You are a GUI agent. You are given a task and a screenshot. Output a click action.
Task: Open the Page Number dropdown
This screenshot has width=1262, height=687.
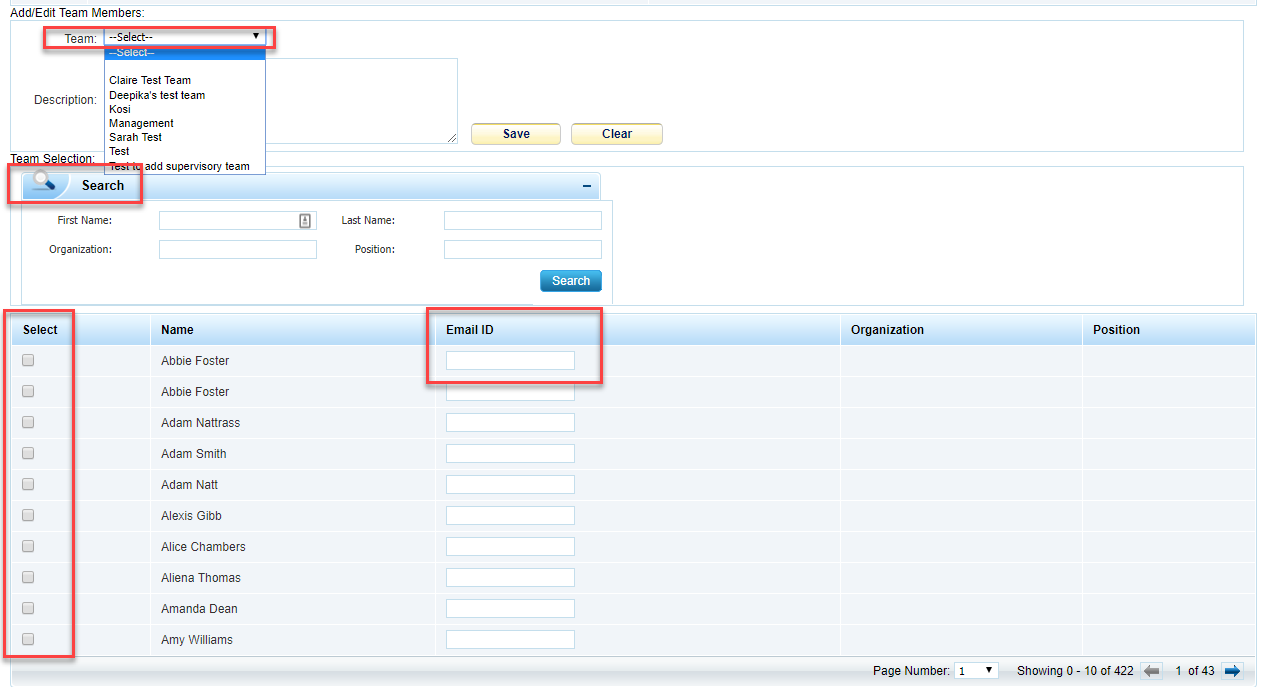(976, 671)
